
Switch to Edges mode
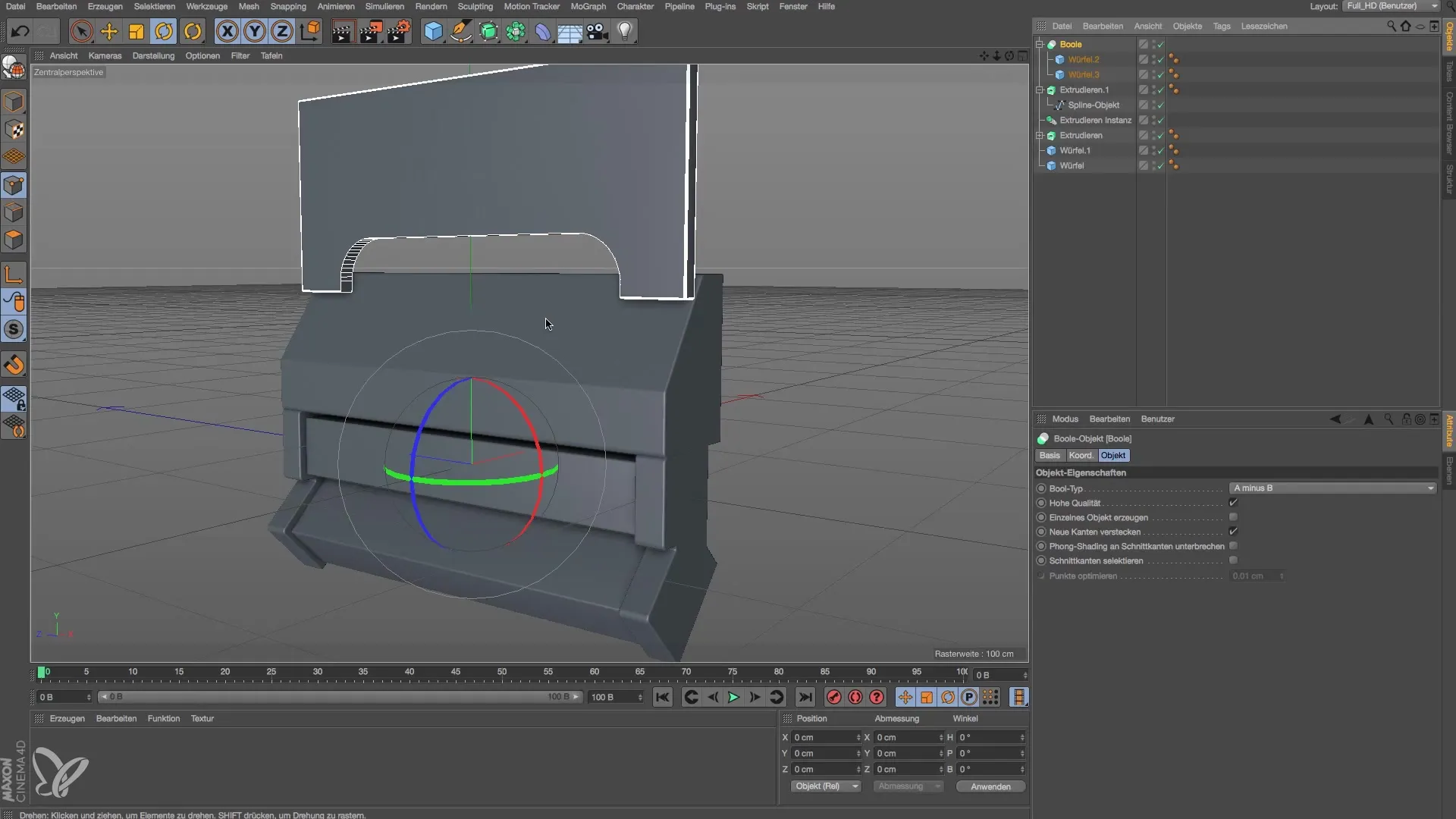14,212
